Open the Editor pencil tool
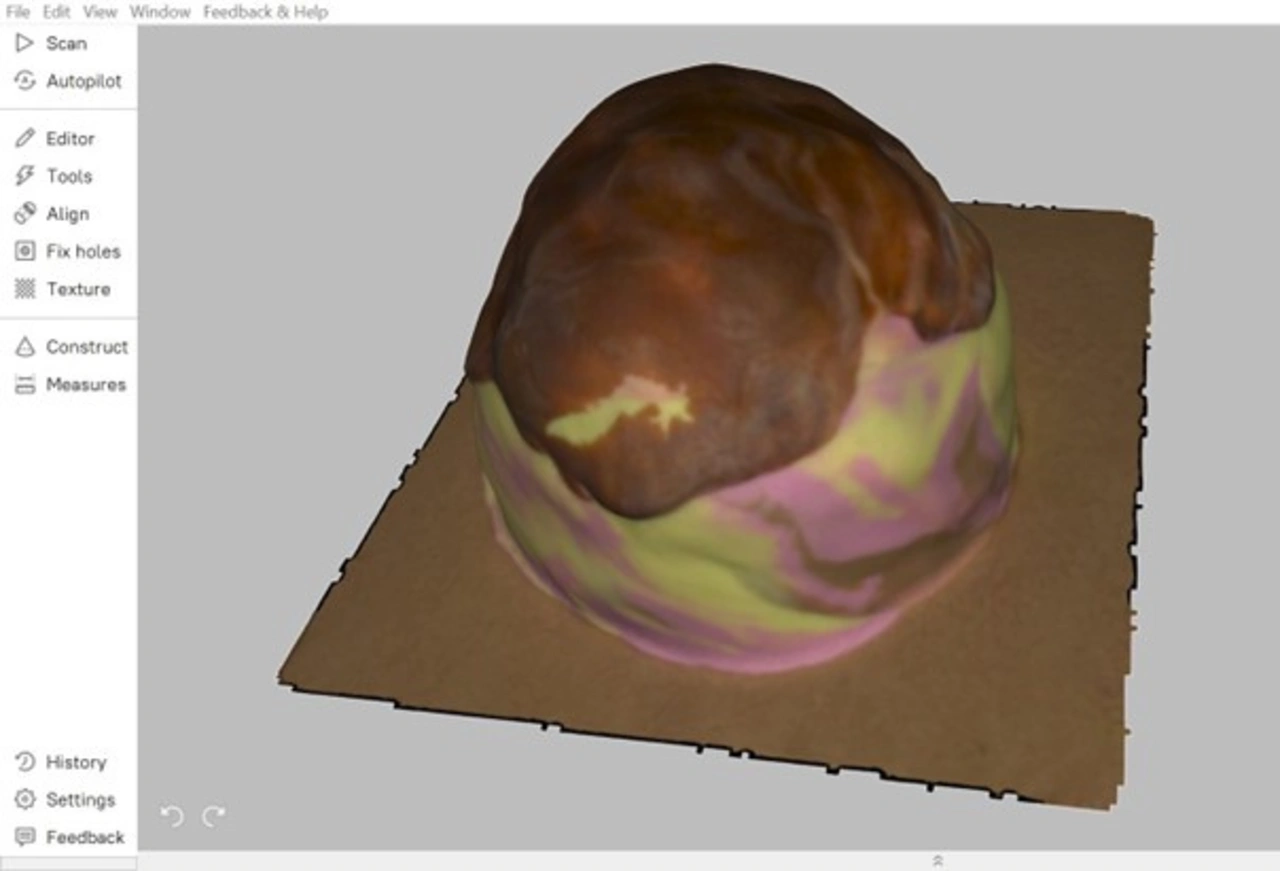Image resolution: width=1280 pixels, height=871 pixels. (x=25, y=138)
